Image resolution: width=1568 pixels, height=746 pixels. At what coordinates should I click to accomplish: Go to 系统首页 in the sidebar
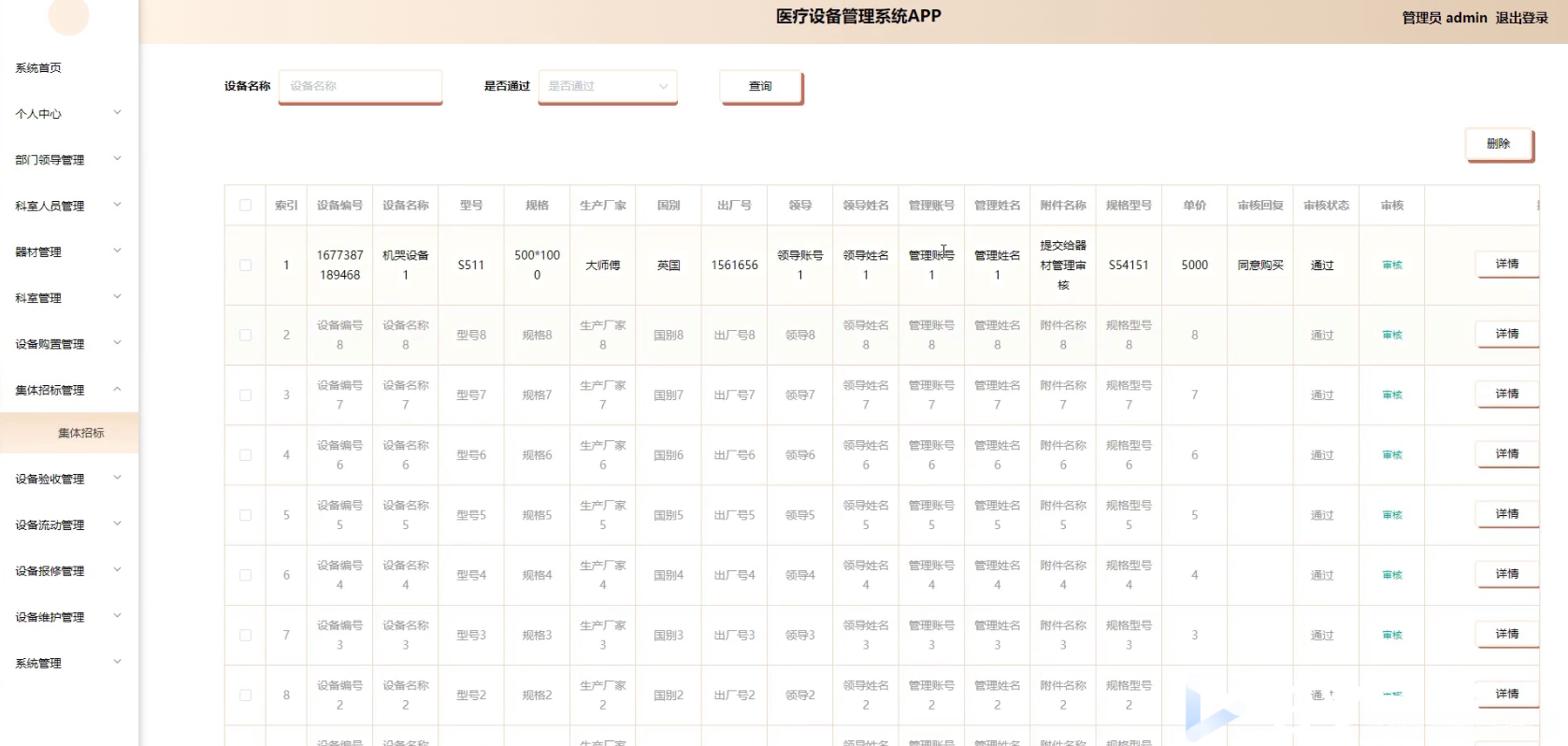(x=38, y=68)
